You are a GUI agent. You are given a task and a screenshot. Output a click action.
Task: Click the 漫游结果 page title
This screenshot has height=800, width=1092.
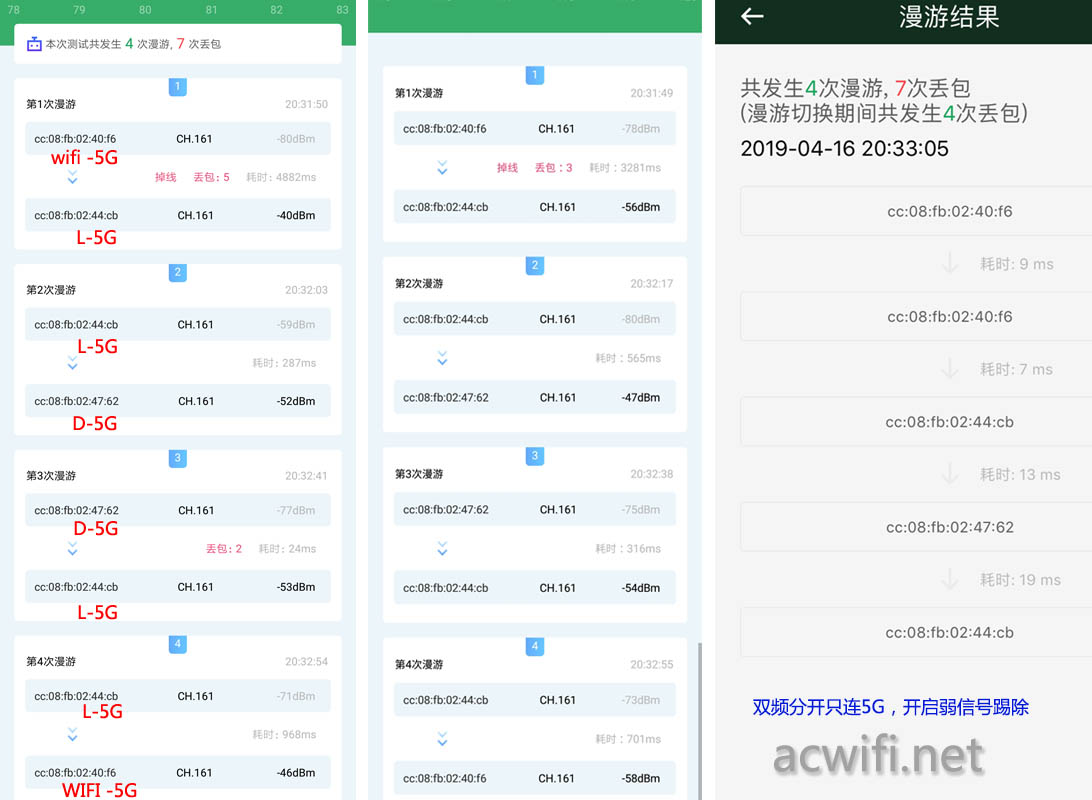949,17
